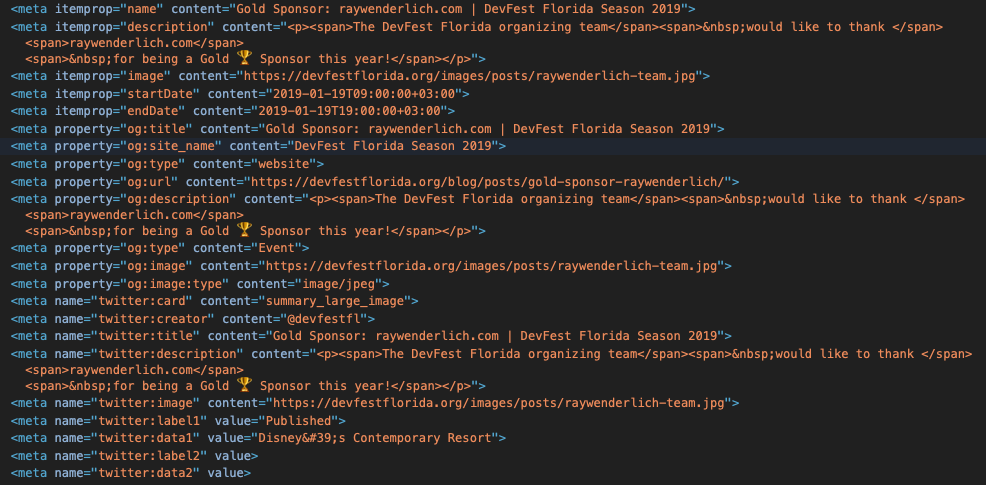Screen dimensions: 986x485
Task: Click the property="og:url" attribute
Action: (x=117, y=182)
